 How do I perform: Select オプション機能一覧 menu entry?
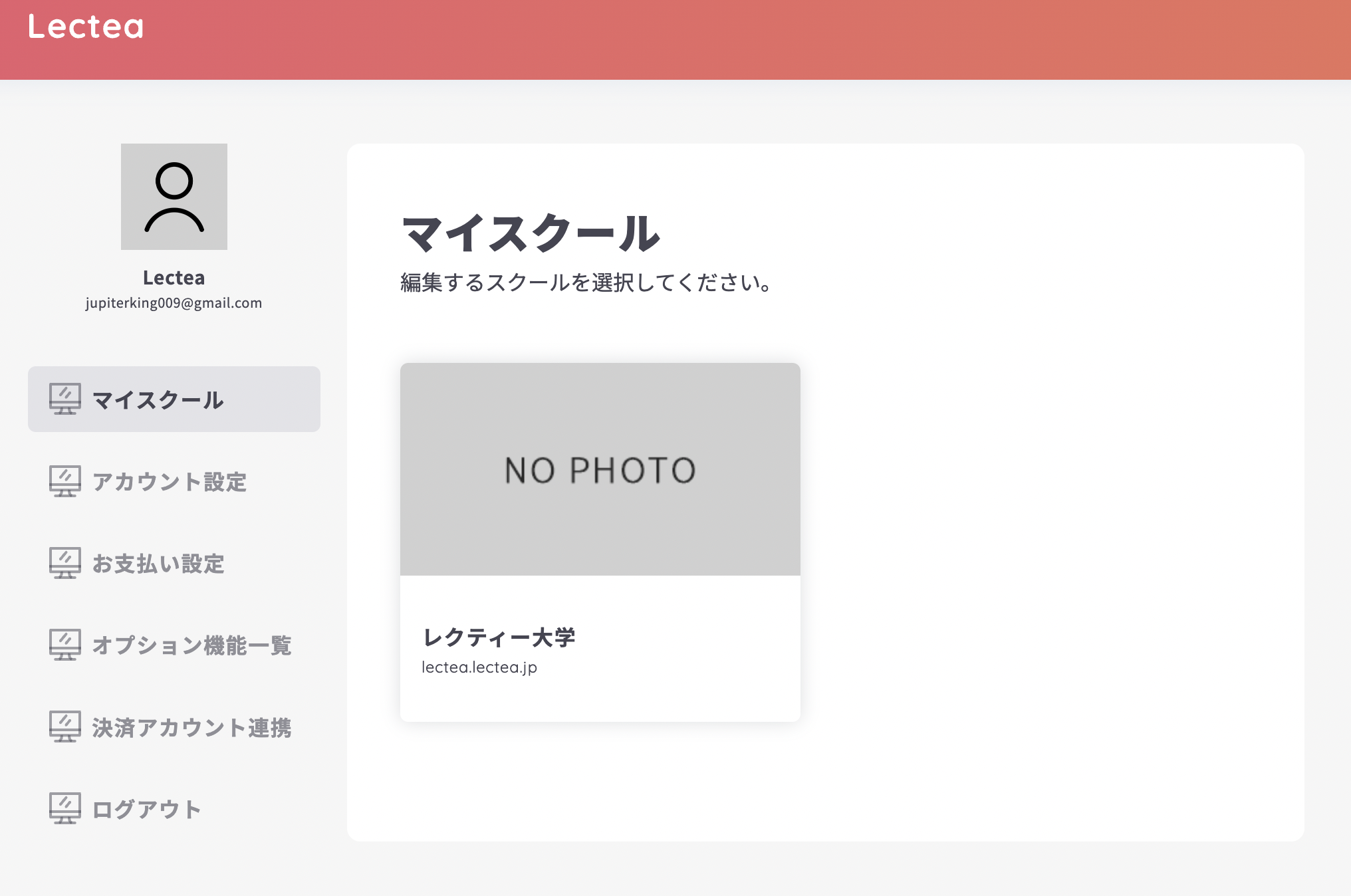pos(191,645)
